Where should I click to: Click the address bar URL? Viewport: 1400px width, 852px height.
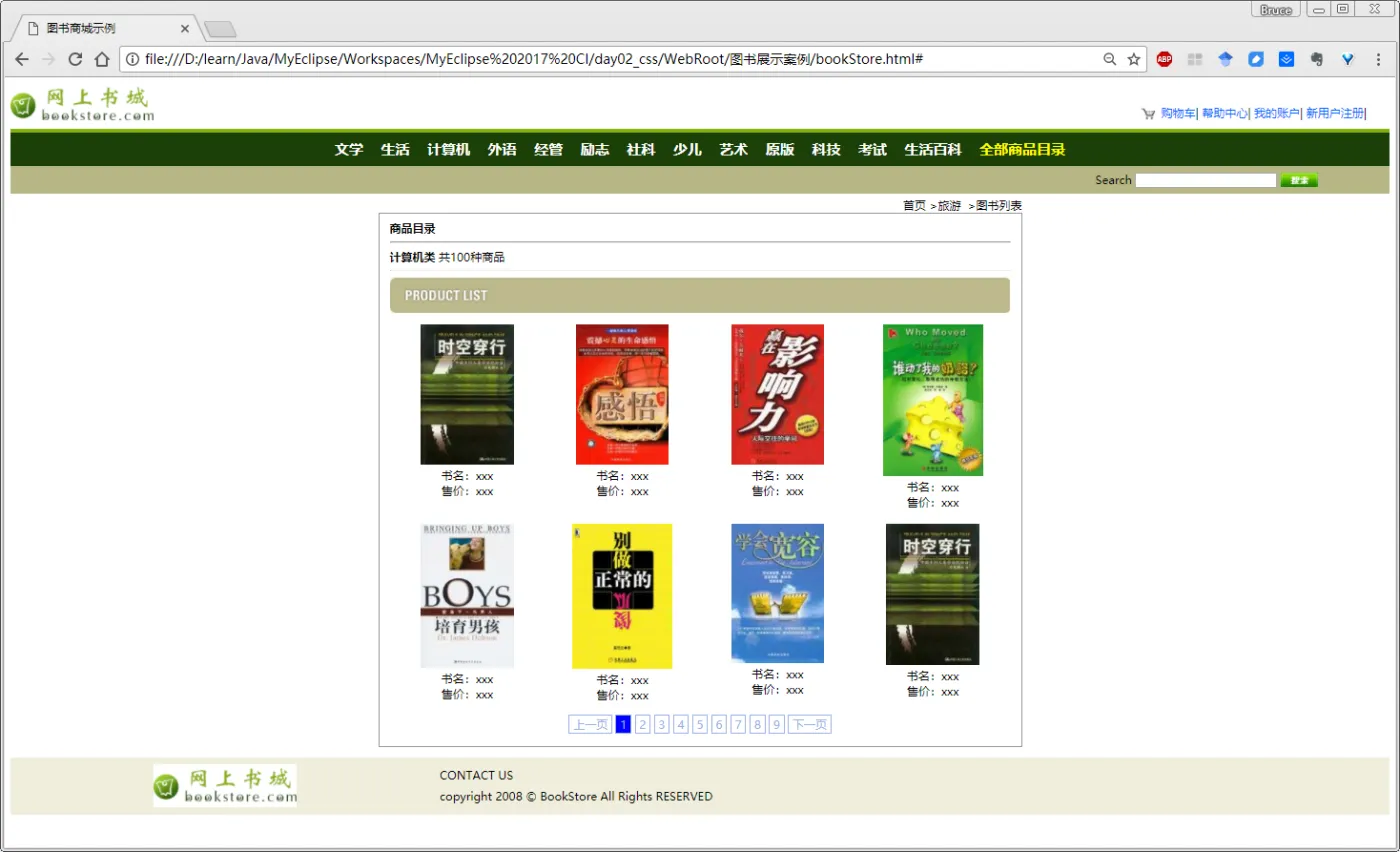(x=533, y=59)
